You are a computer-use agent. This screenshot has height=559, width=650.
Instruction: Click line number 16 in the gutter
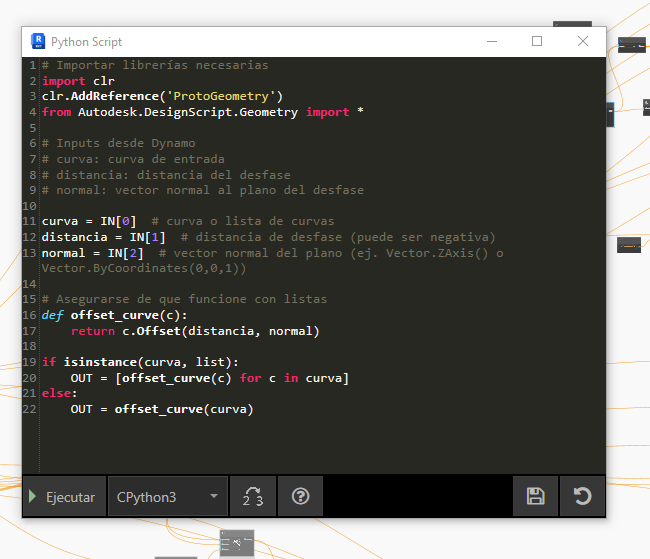click(x=29, y=315)
